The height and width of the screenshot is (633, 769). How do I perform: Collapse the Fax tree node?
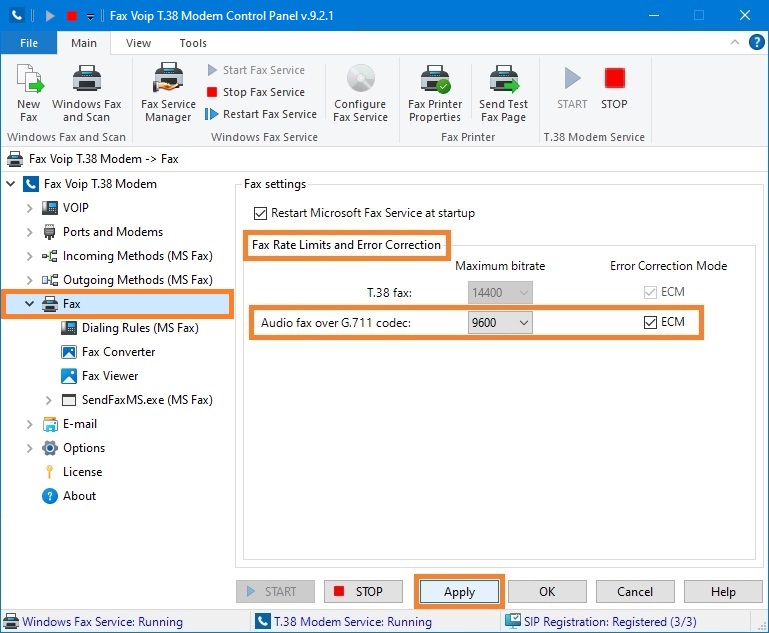tap(30, 304)
